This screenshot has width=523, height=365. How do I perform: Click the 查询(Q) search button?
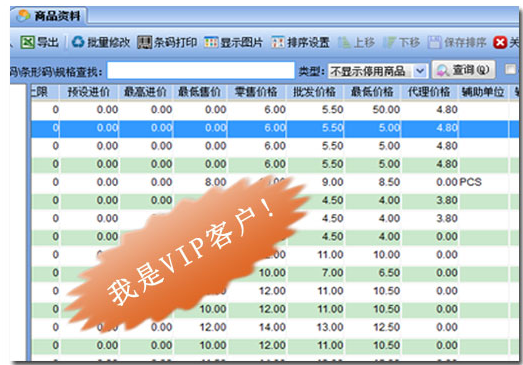(464, 70)
